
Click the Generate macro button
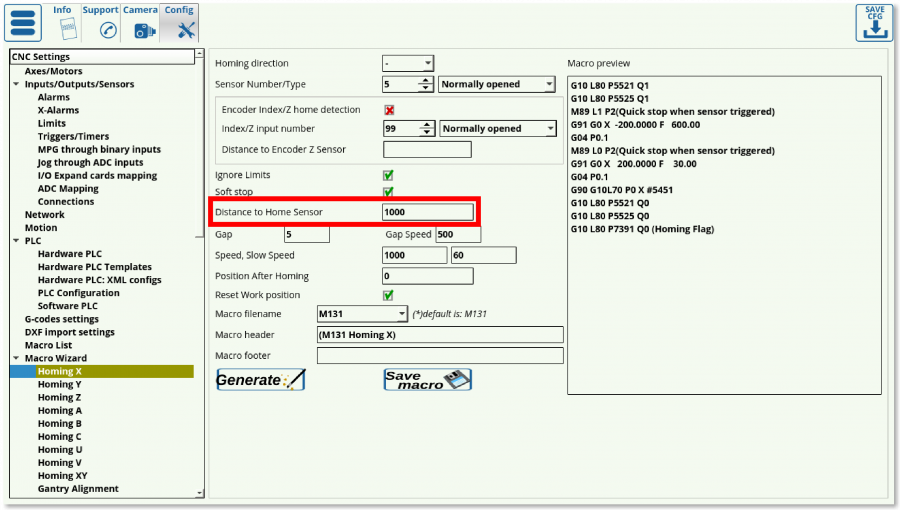[260, 380]
